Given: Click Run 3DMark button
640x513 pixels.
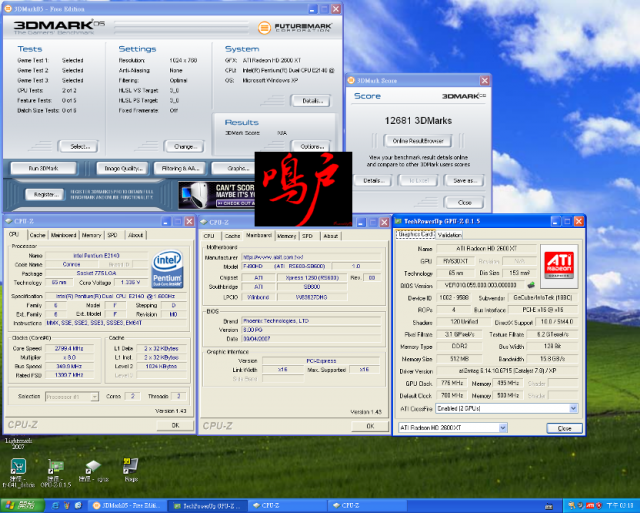Looking at the screenshot, I should point(43,168).
